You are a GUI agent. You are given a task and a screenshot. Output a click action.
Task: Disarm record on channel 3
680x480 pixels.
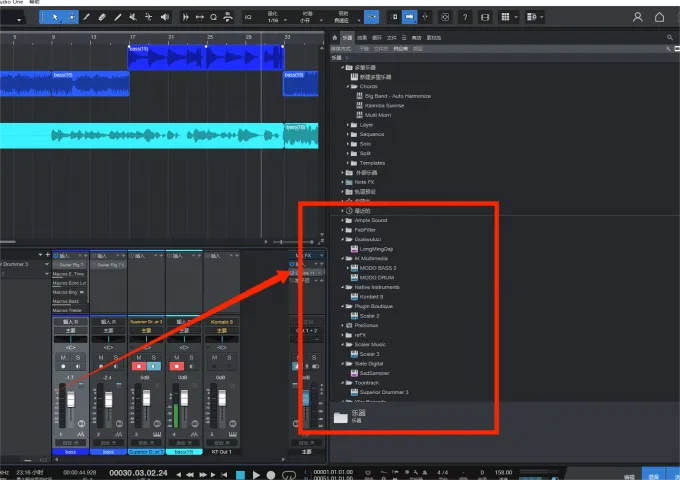pos(139,366)
